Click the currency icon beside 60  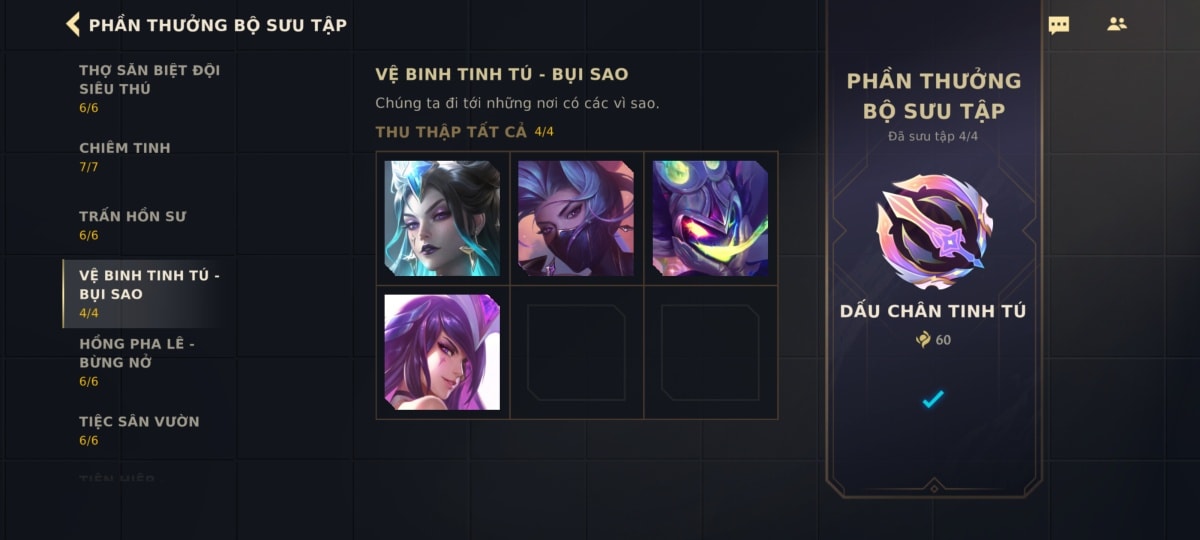(923, 340)
